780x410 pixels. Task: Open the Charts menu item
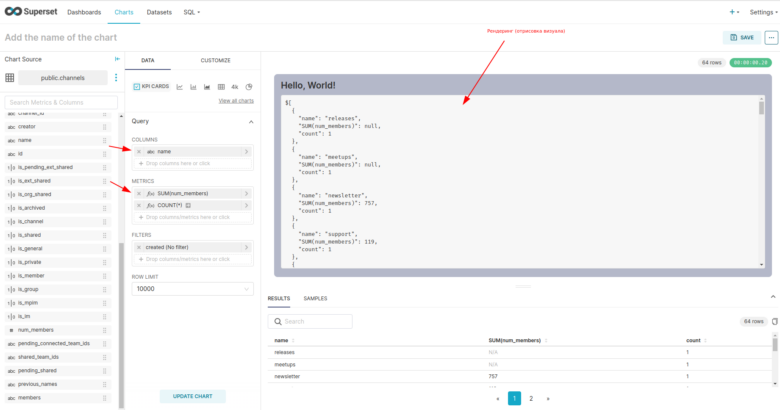124,12
